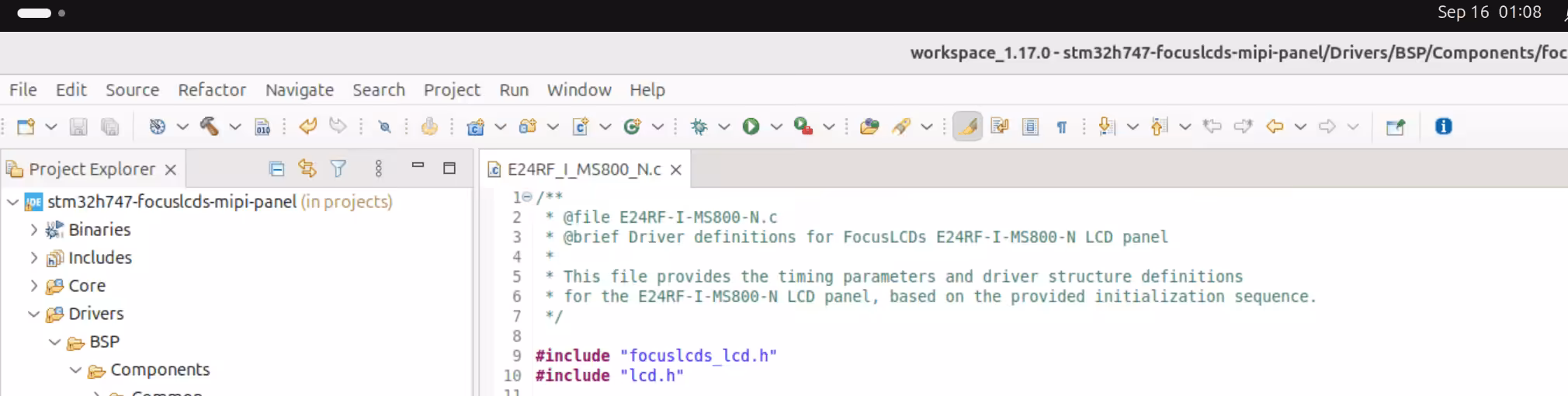The height and width of the screenshot is (396, 1568).
Task: Click code line 9 include statement
Action: click(x=655, y=356)
